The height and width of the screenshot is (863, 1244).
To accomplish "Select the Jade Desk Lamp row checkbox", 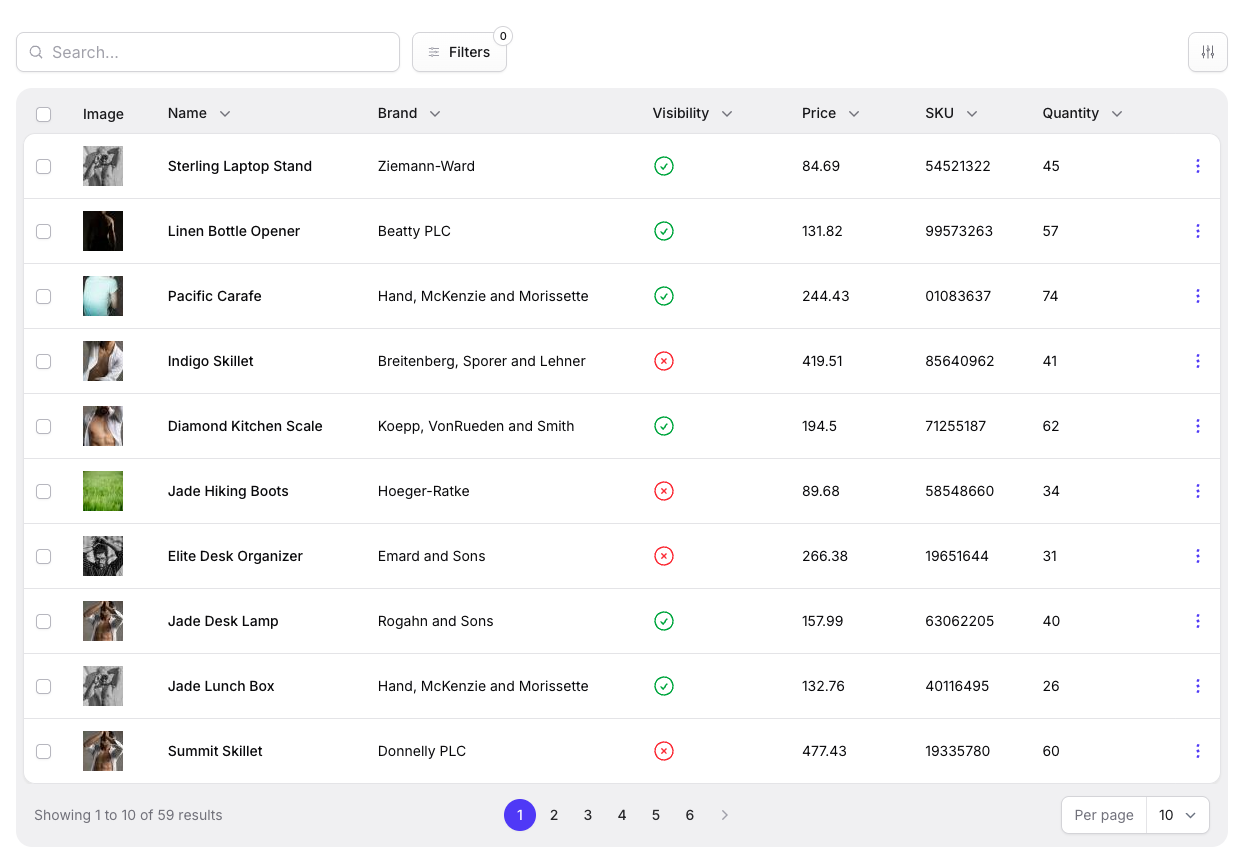I will point(43,621).
